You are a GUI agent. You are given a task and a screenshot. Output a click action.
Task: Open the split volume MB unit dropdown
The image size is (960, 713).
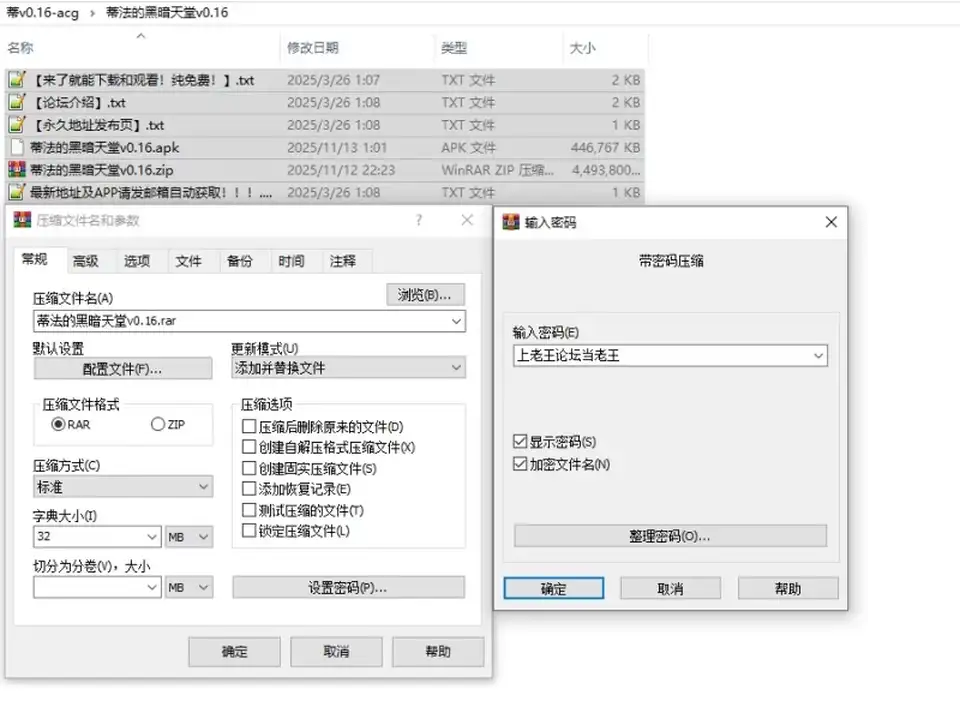(189, 588)
